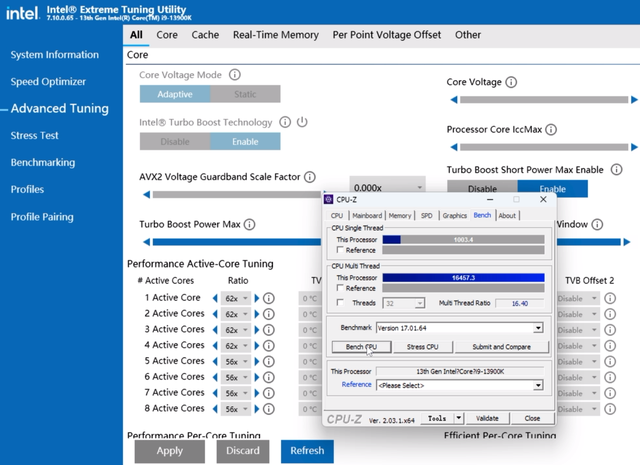The image size is (640, 465).
Task: Increase the 3 Active Cores ratio with right arrow
Action: tap(257, 329)
